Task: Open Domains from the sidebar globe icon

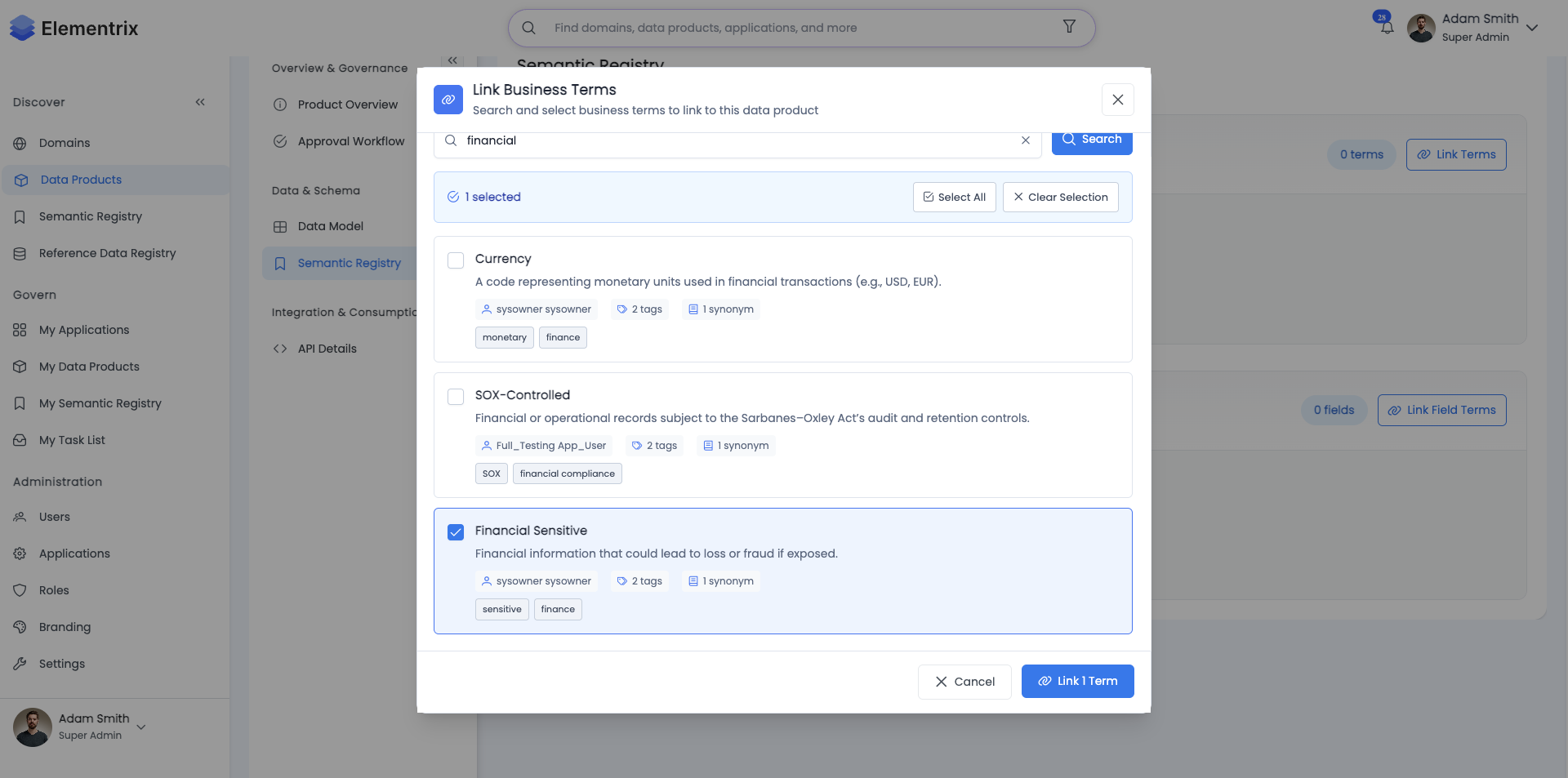Action: (x=20, y=143)
